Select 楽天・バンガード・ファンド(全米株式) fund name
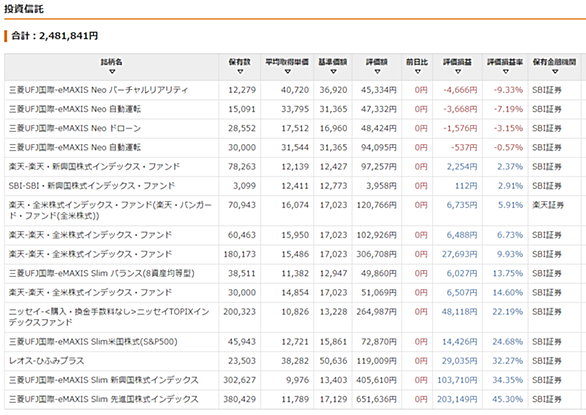 (x=110, y=210)
